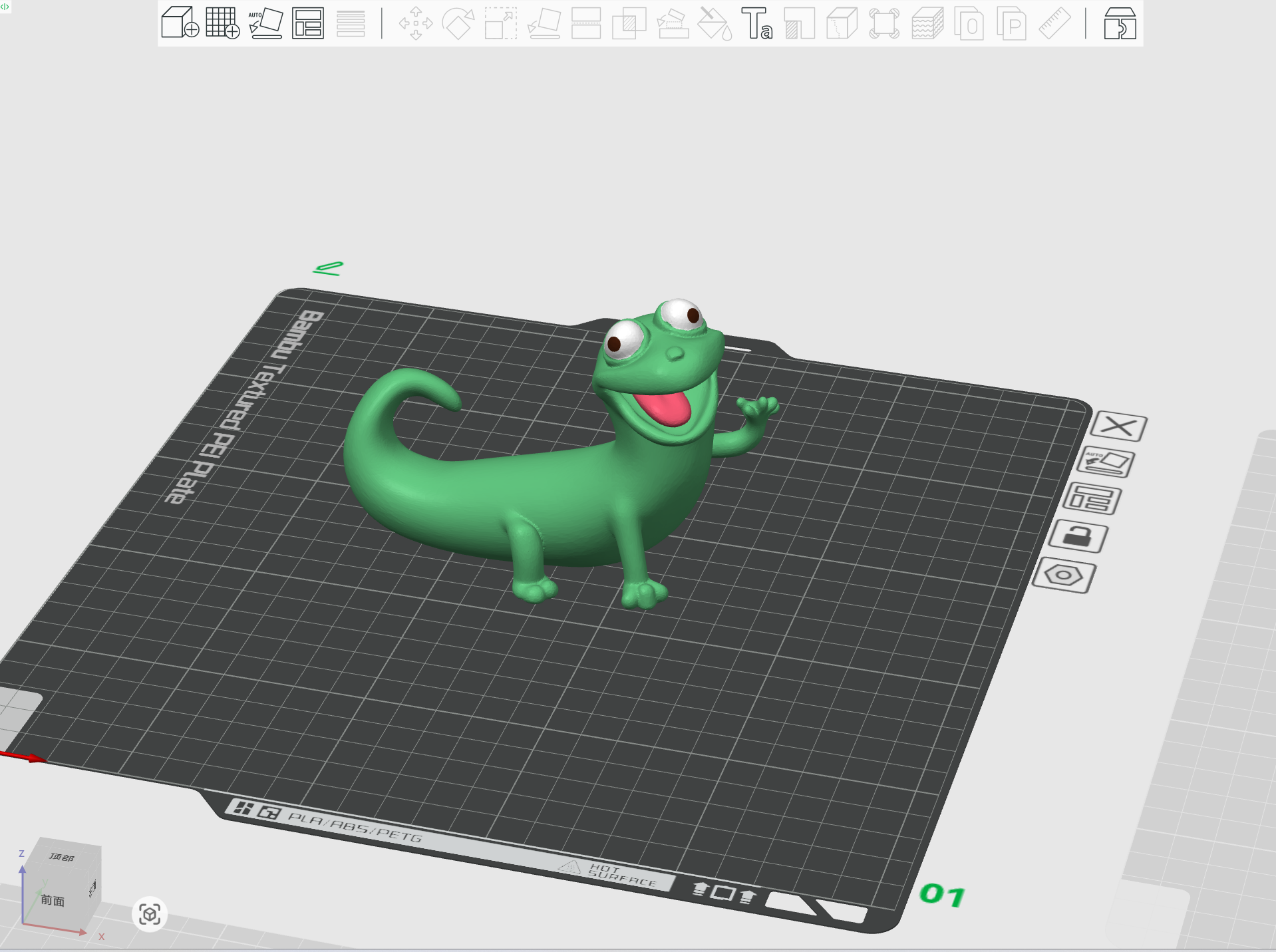Click the green 01 plate number
The width and height of the screenshot is (1276, 952).
[942, 895]
